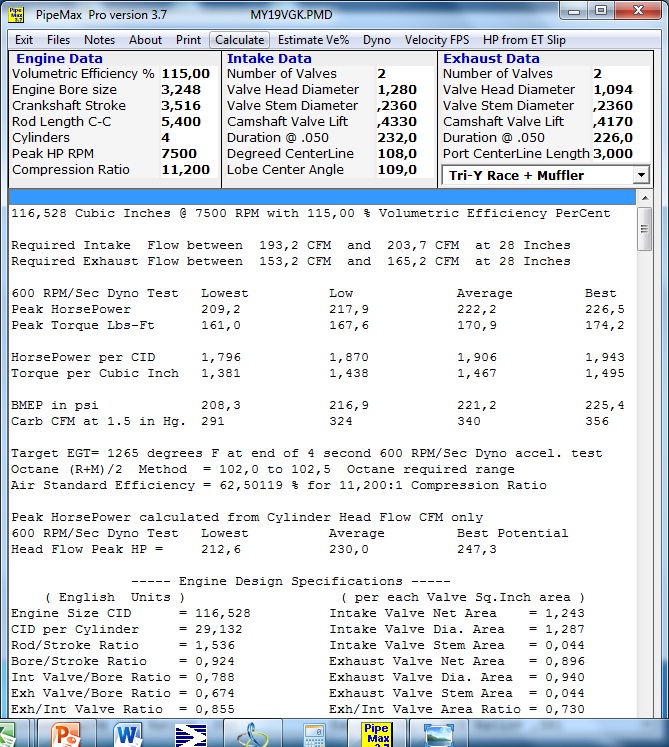Screen dimensions: 669x747
Task: Click the blue highlighted top row in results
Action: [322, 197]
